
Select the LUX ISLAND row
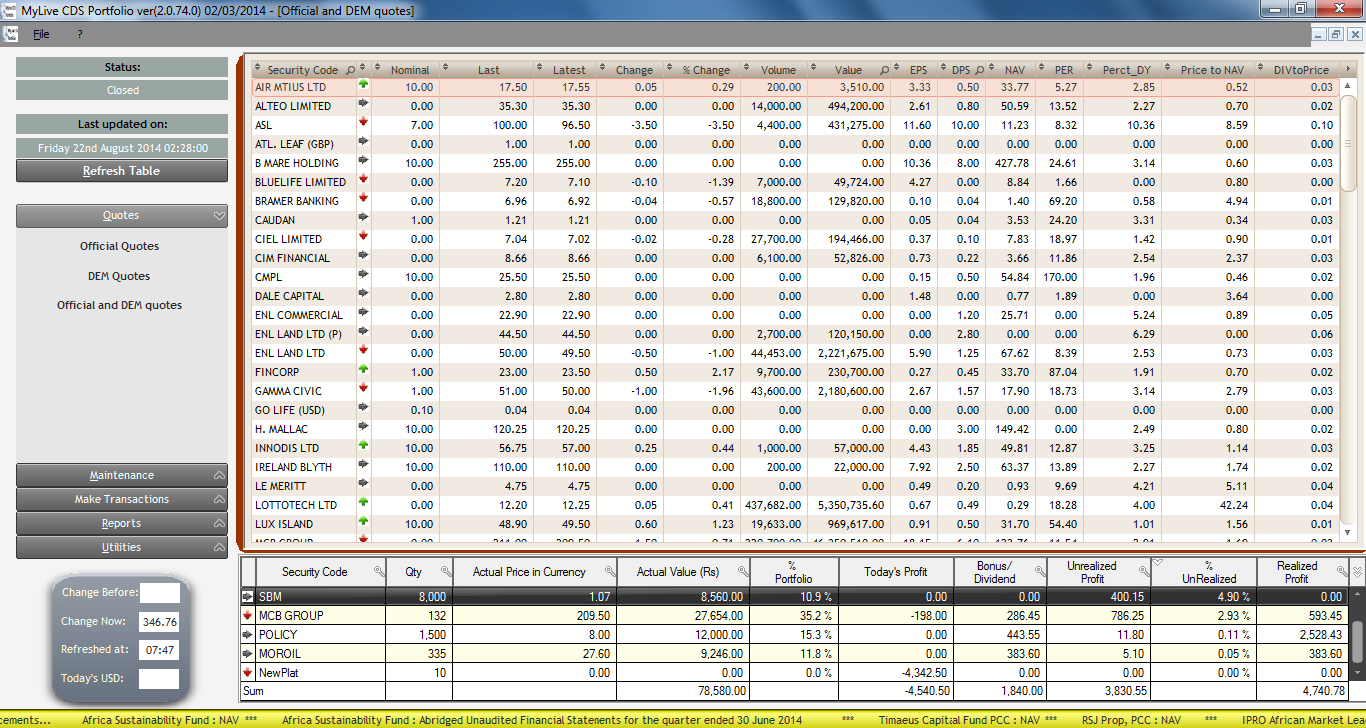tap(795, 524)
